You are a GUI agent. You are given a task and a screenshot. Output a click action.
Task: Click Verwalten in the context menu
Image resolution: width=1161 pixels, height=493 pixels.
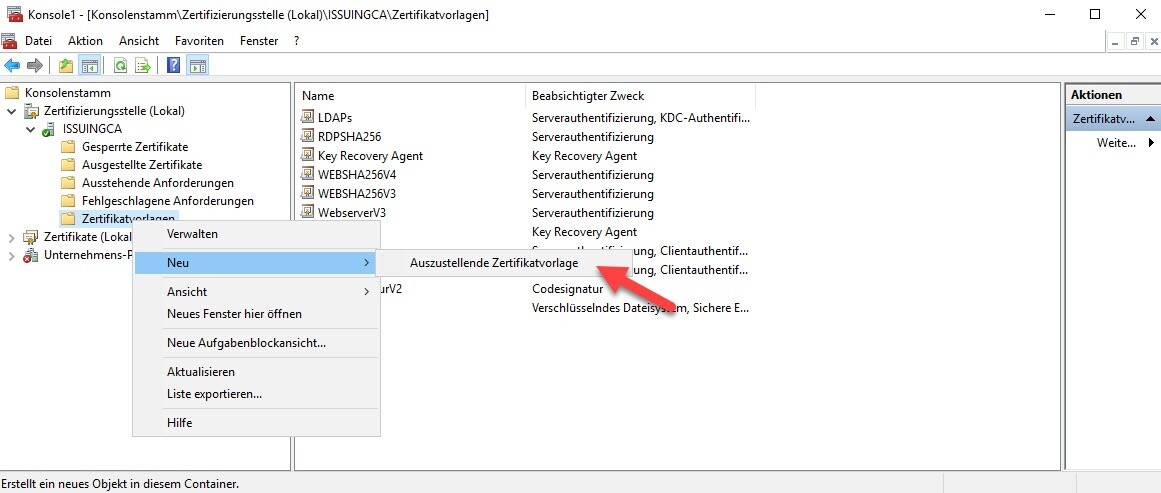pyautogui.click(x=192, y=234)
